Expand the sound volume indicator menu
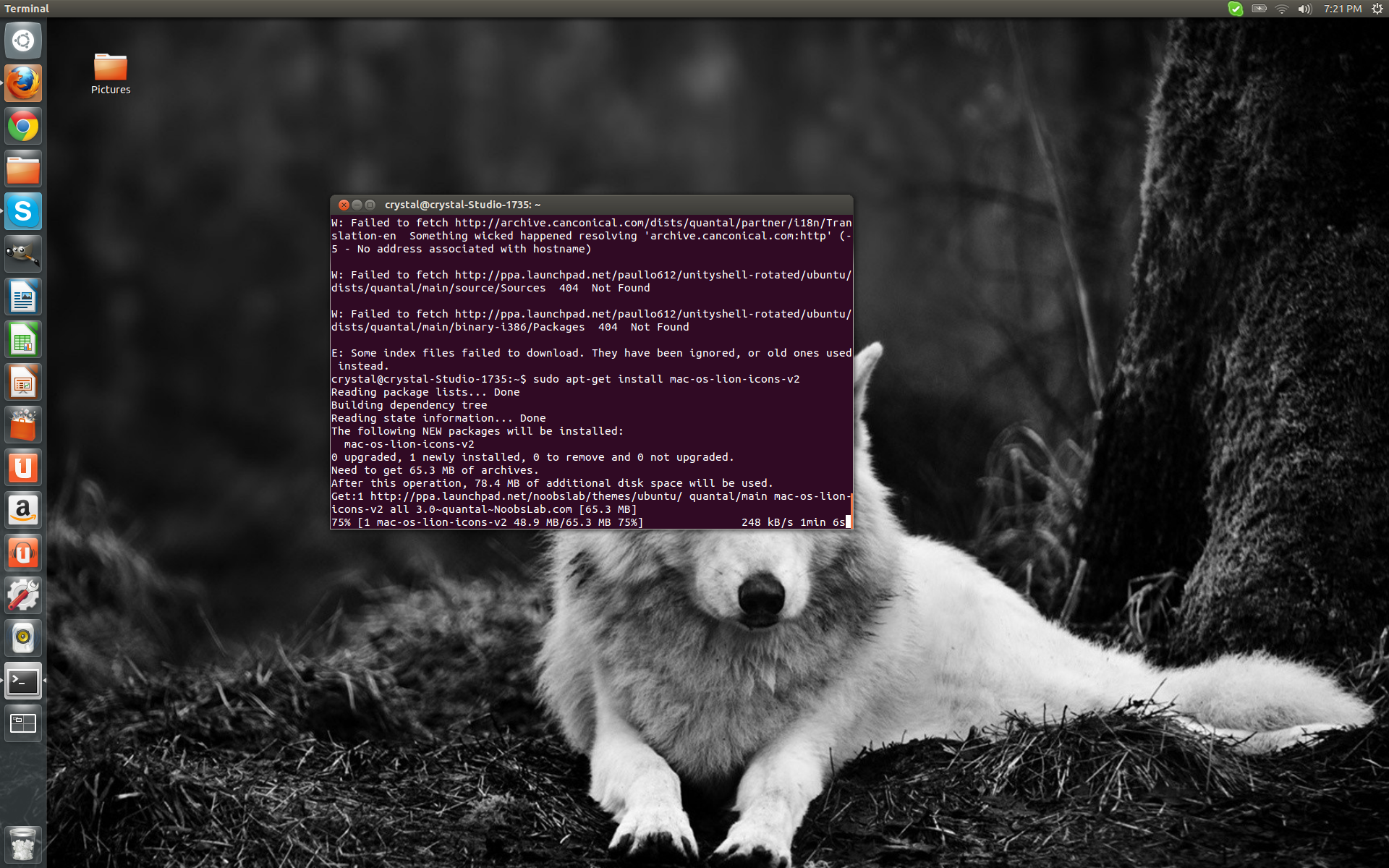The width and height of the screenshot is (1389, 868). (x=1304, y=9)
